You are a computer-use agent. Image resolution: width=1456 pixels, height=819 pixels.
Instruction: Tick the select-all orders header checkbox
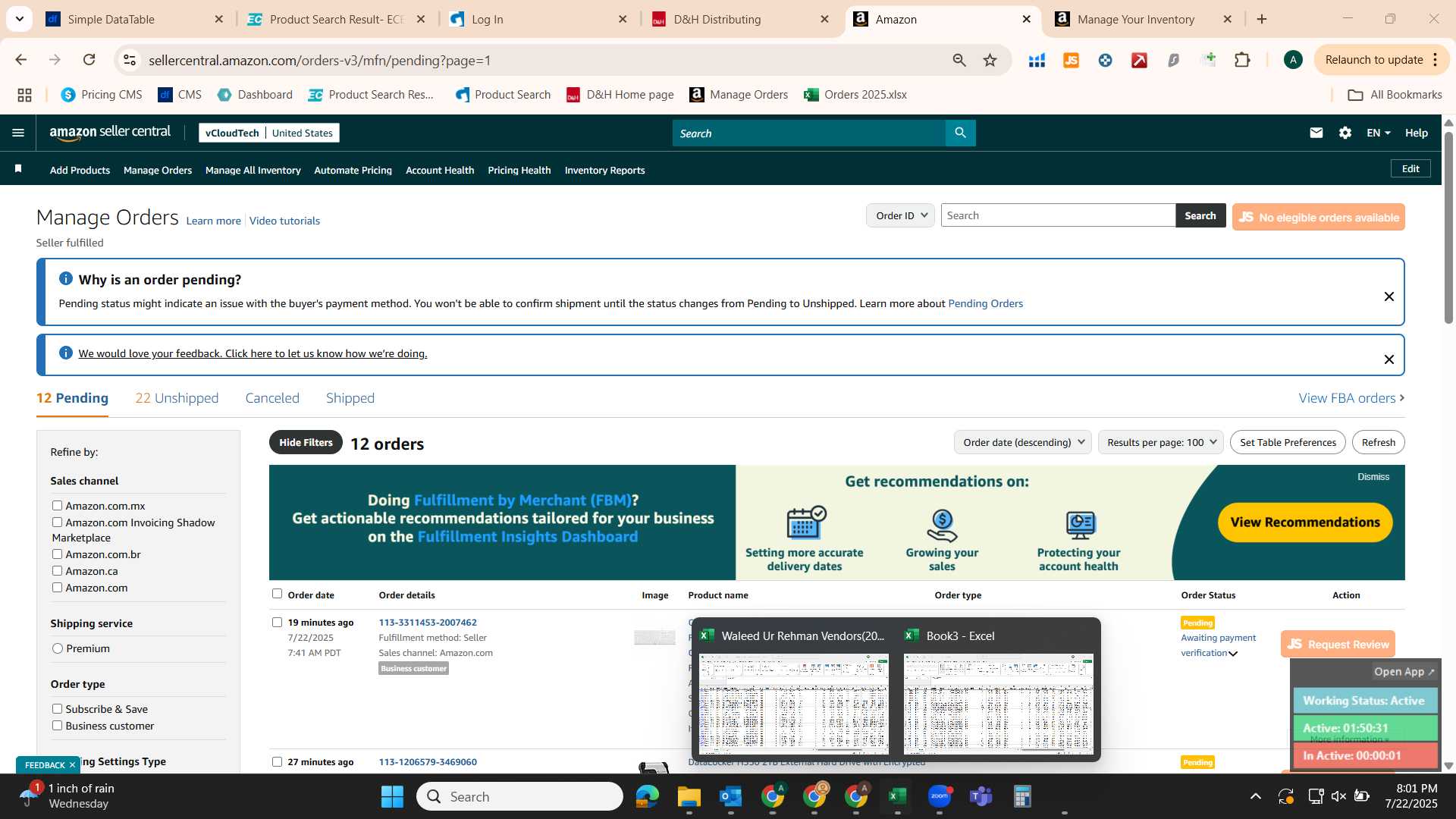click(x=277, y=594)
